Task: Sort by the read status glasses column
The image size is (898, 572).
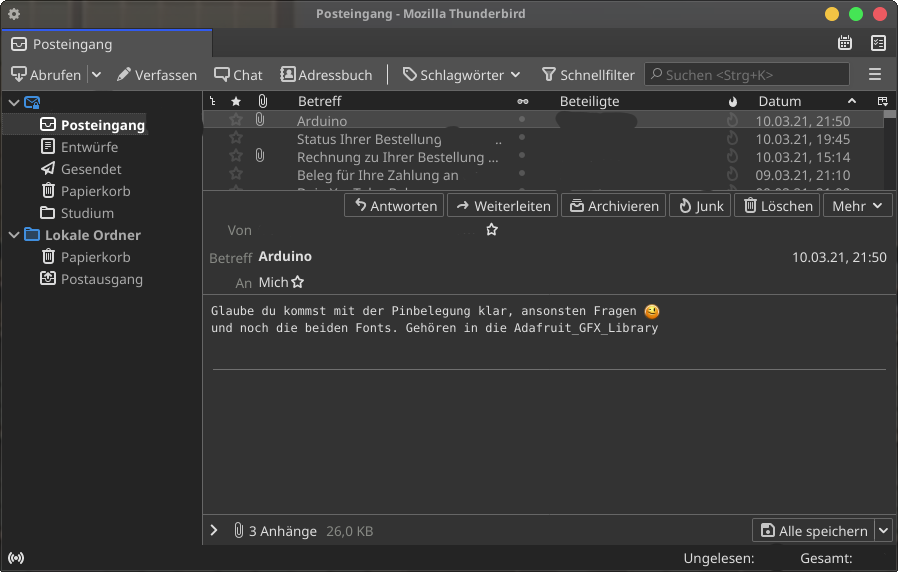Action: [522, 101]
